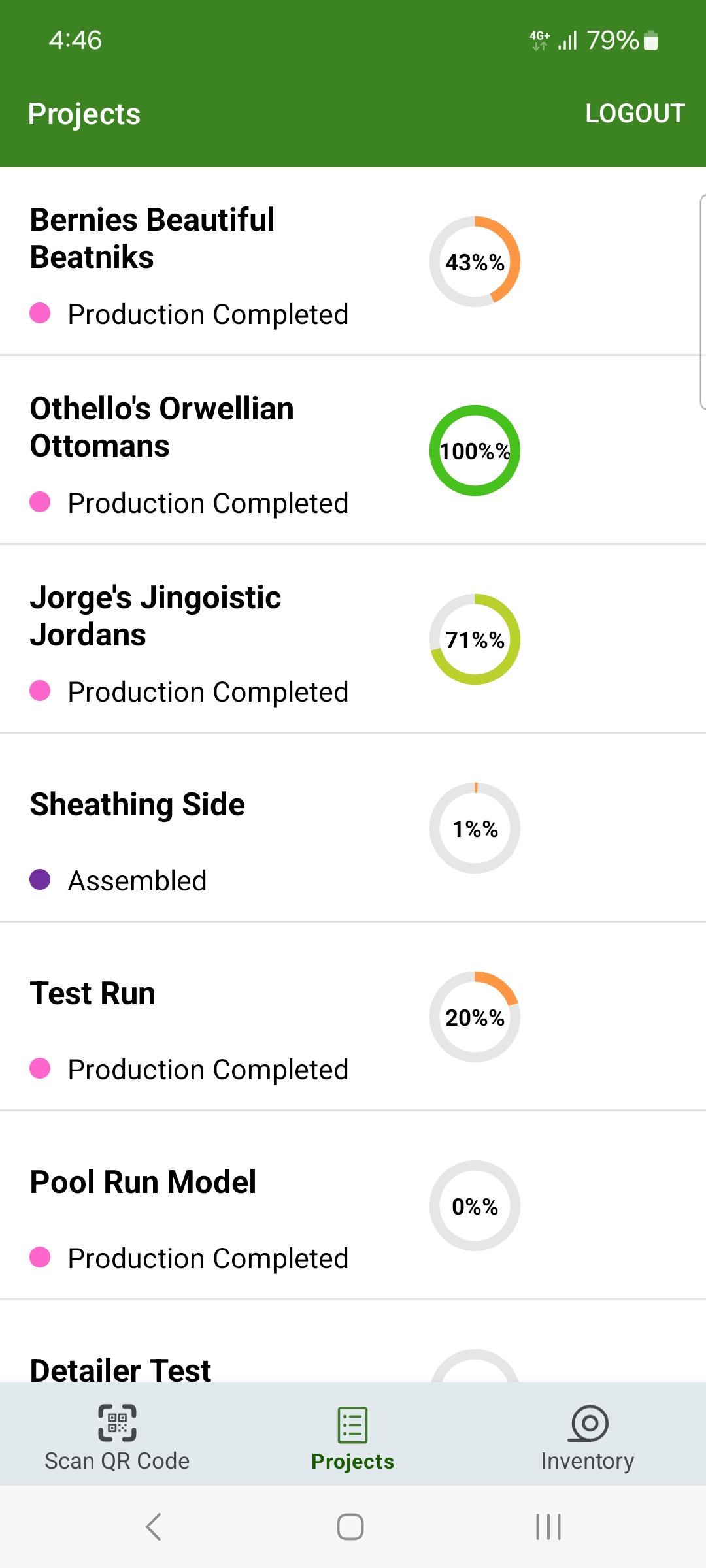
Task: Click the scrollbar handle on right edge
Action: point(703,302)
